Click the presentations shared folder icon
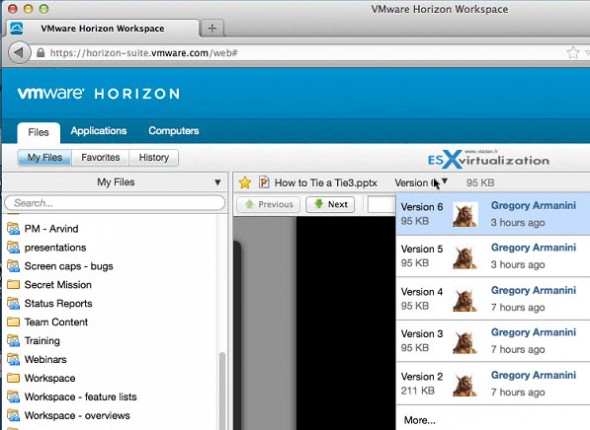Screen dimensions: 590x430 [x=14, y=247]
